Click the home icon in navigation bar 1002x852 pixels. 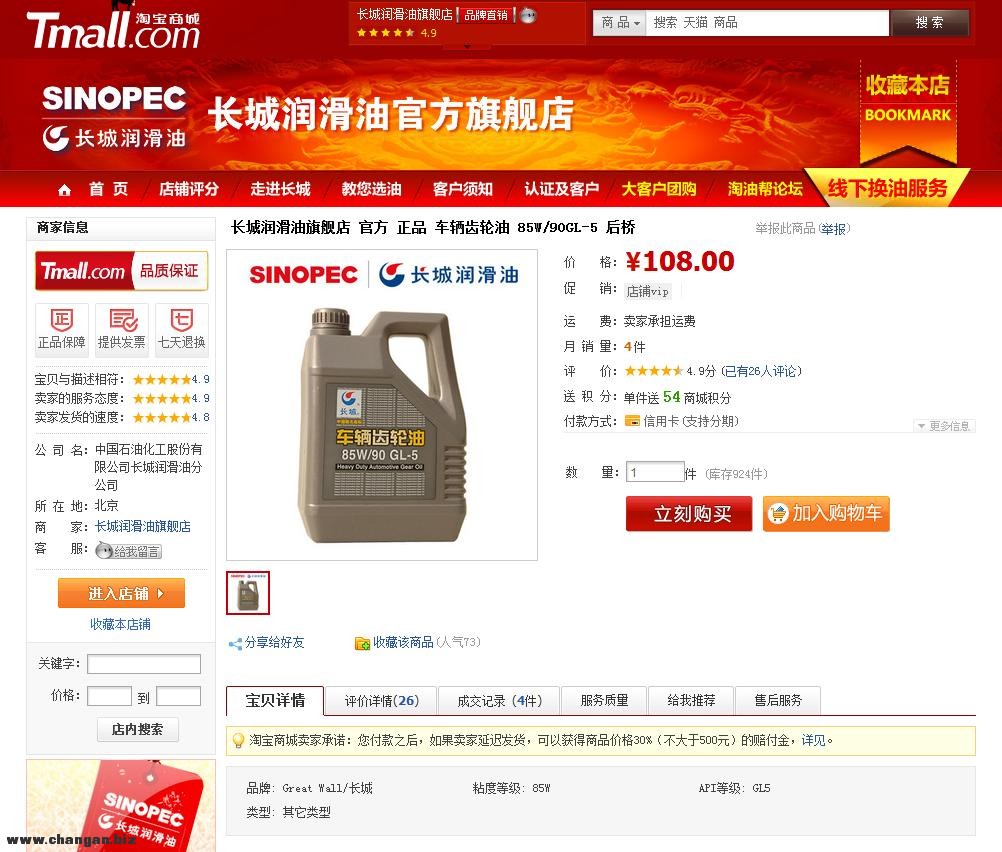[64, 190]
